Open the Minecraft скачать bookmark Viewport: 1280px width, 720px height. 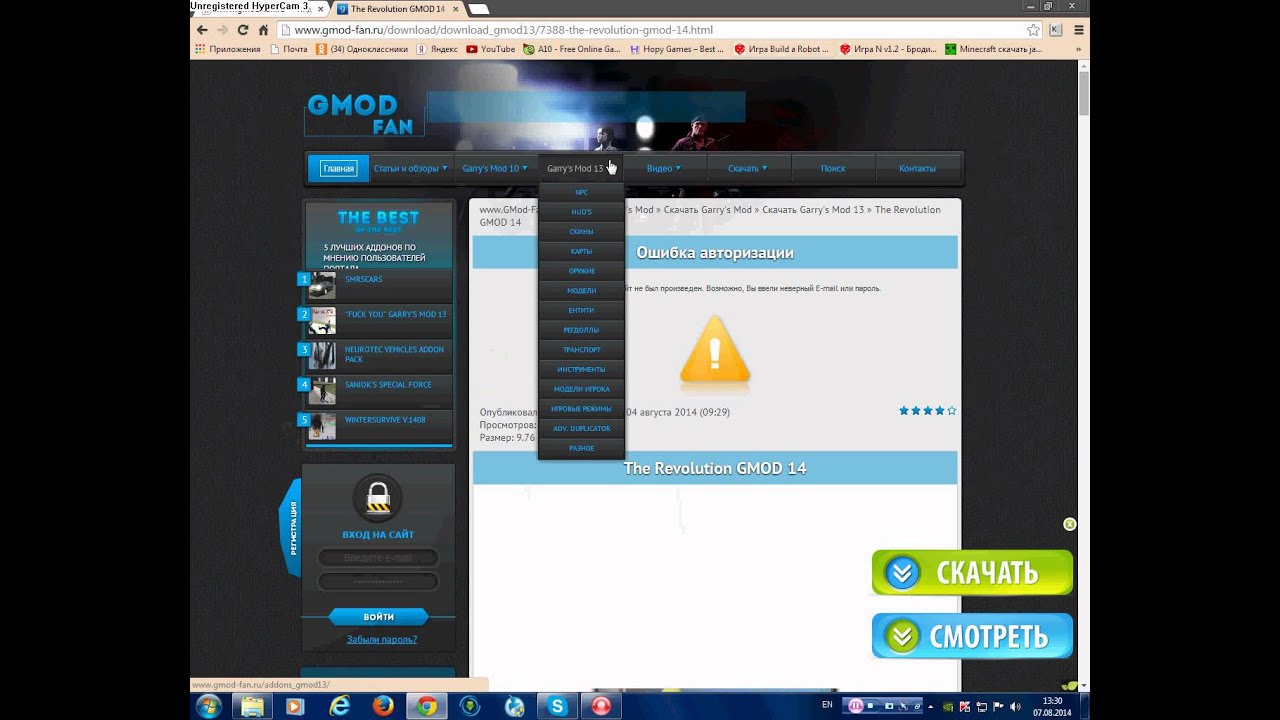[993, 49]
